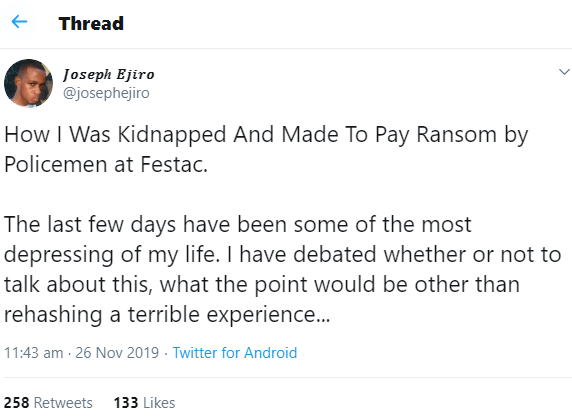Go back using the blue arrow
The image size is (572, 418).
point(19,22)
